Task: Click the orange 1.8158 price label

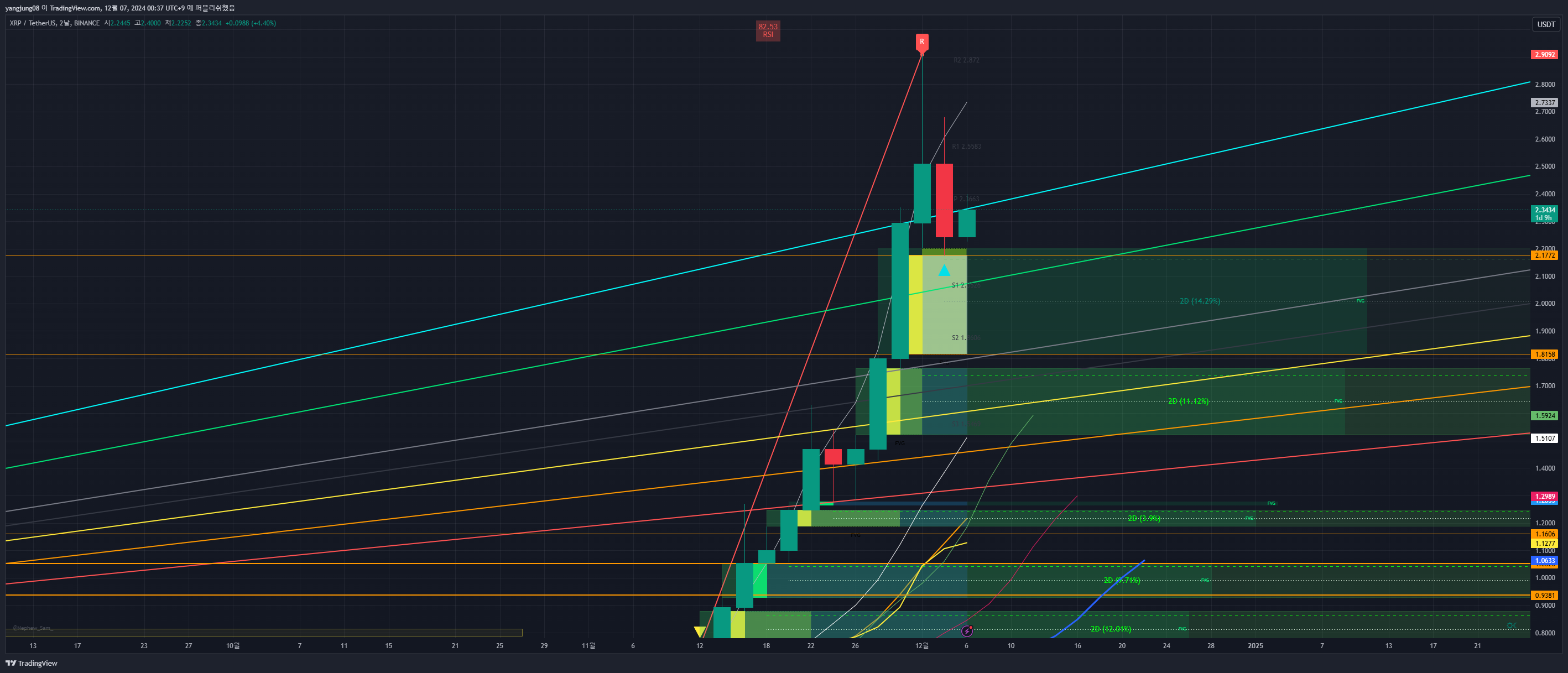Action: tap(1544, 354)
